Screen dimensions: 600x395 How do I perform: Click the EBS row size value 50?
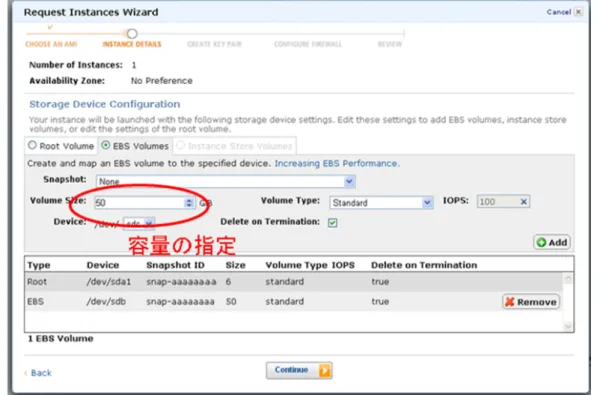[x=231, y=302]
